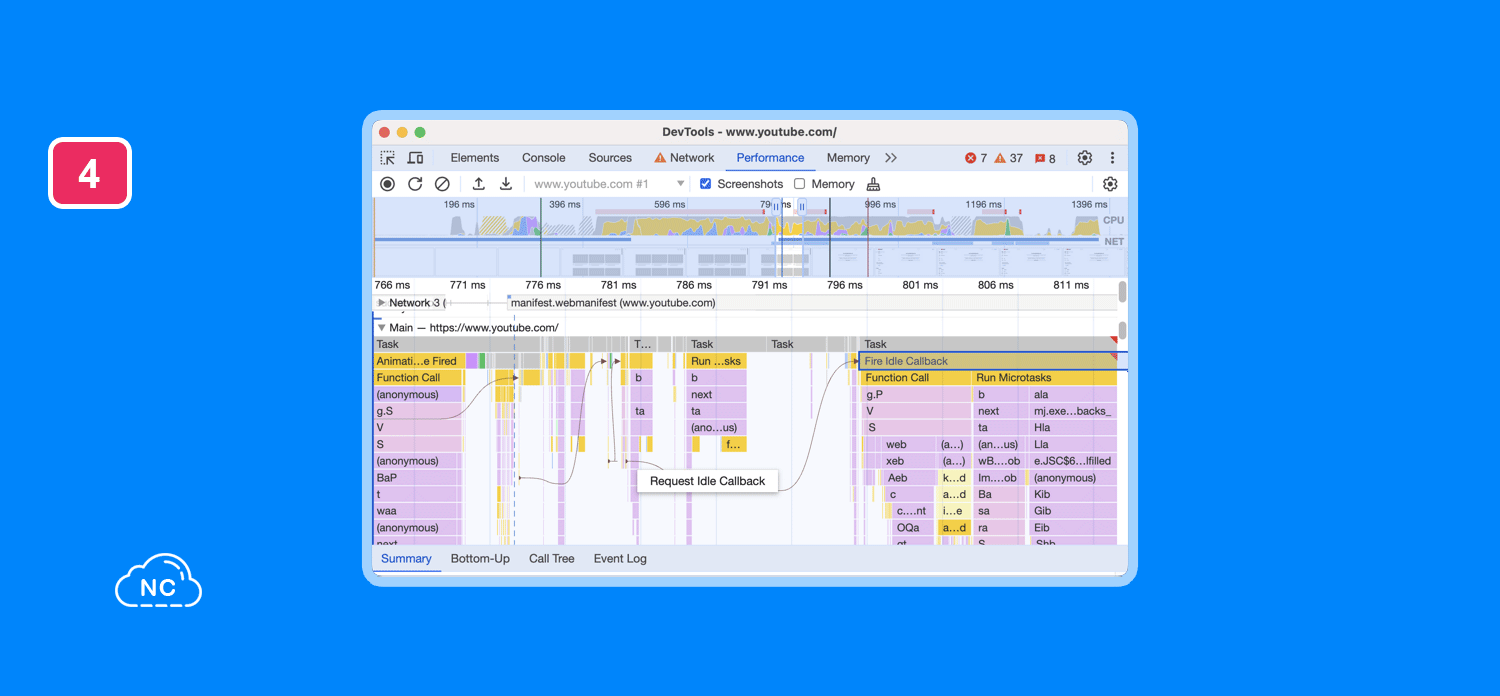Click the flame chart vertical scrollbar
Image resolution: width=1500 pixels, height=696 pixels.
[x=1122, y=330]
